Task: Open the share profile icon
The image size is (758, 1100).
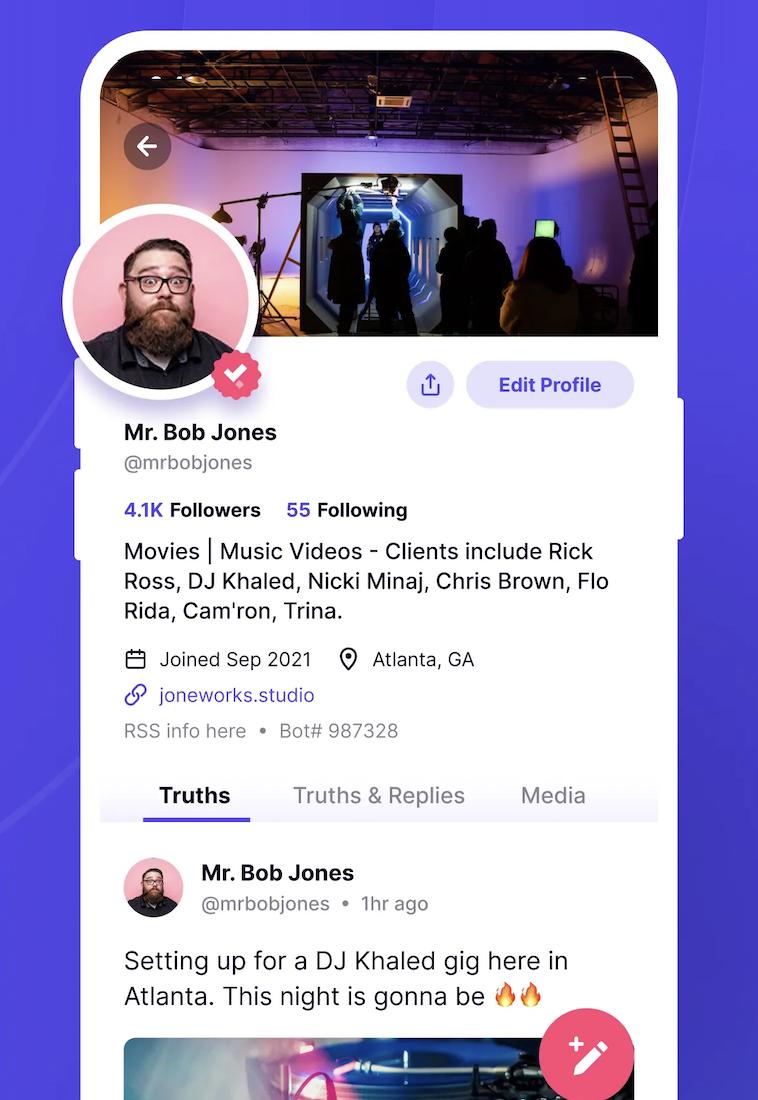Action: tap(430, 384)
